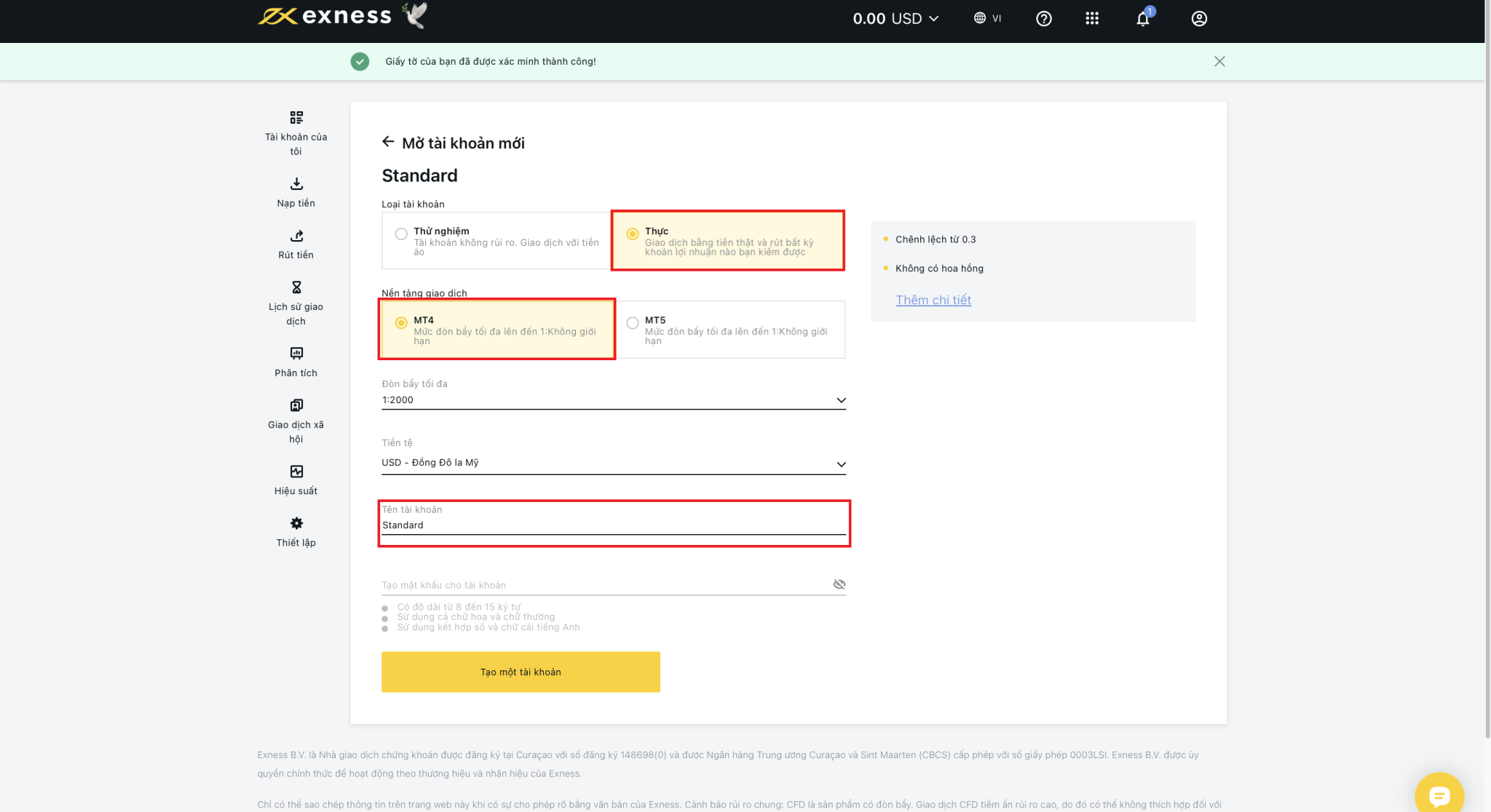Go to Nạp tiền menu label
This screenshot has height=812, width=1491.
(x=296, y=203)
